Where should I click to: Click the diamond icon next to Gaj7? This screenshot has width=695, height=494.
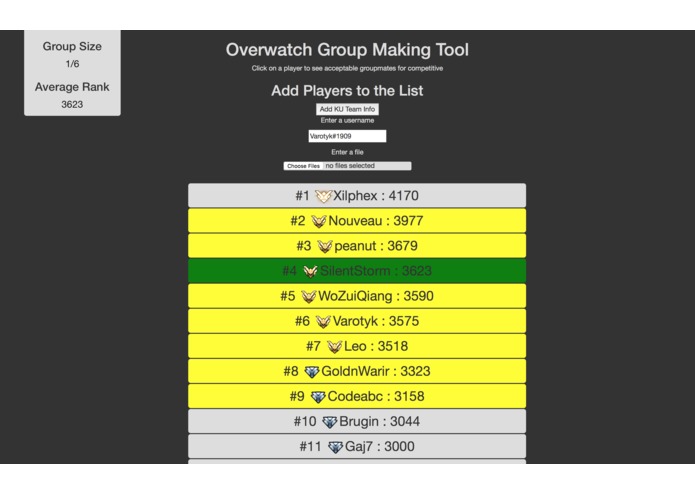(336, 447)
